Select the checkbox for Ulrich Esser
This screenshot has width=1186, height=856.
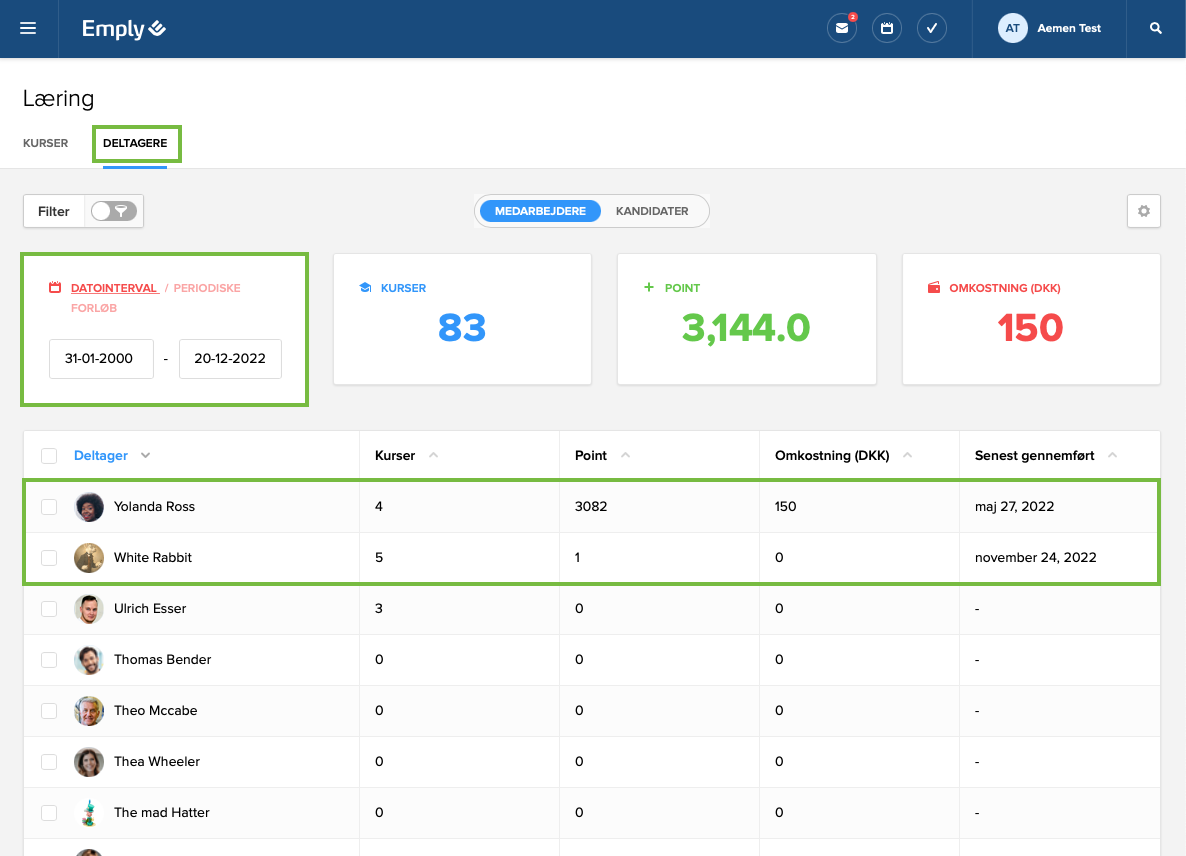(49, 609)
